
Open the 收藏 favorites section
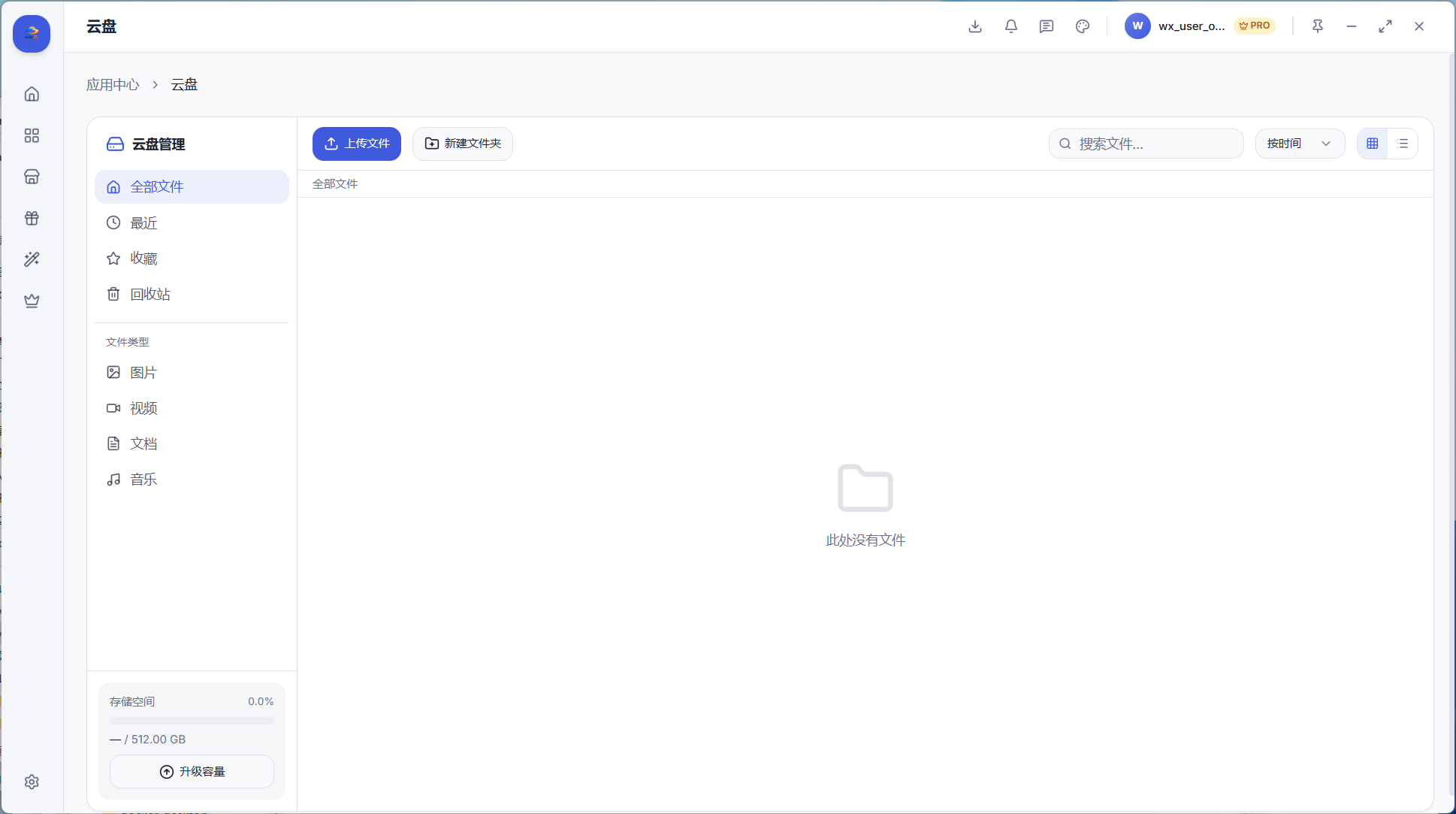click(143, 259)
